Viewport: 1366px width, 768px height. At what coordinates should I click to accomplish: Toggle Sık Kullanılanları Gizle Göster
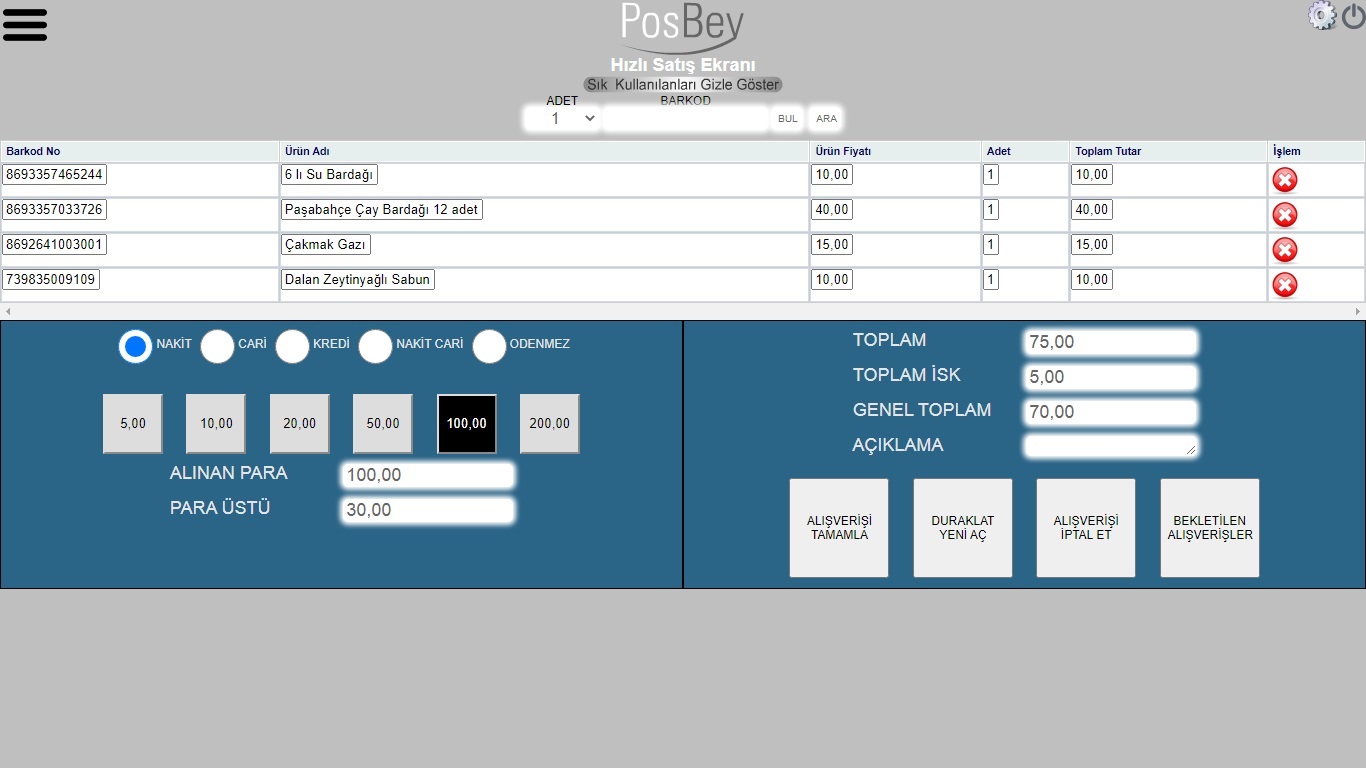682,85
